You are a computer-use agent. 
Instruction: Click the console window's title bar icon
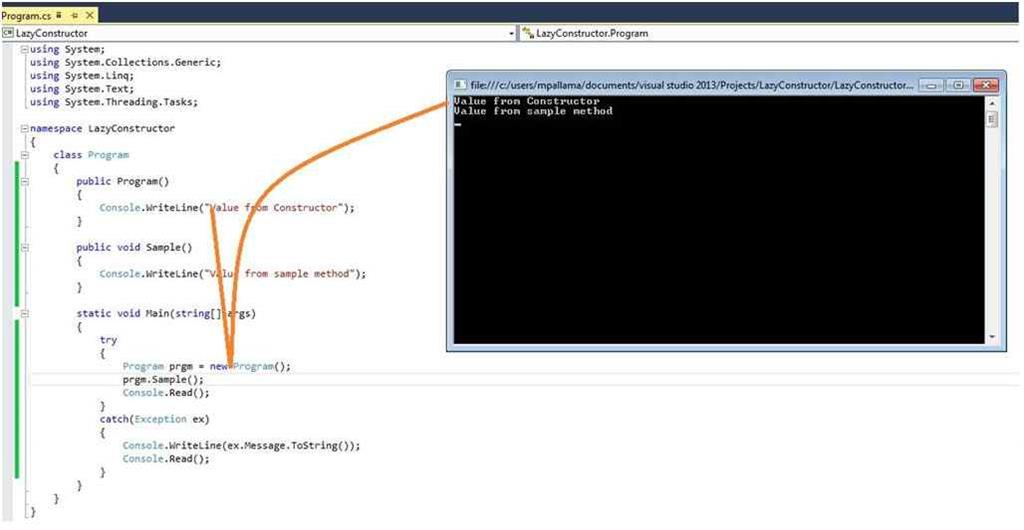pyautogui.click(x=460, y=85)
